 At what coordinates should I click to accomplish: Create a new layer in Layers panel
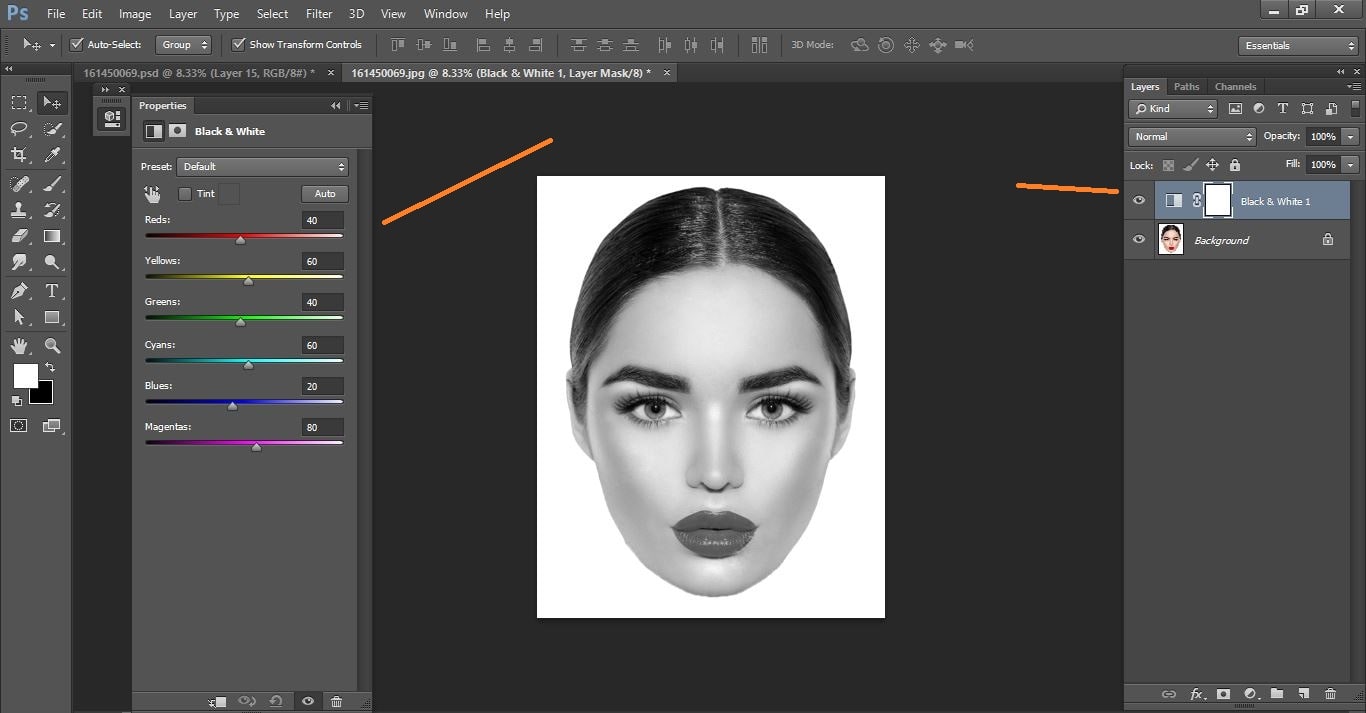pyautogui.click(x=1304, y=693)
